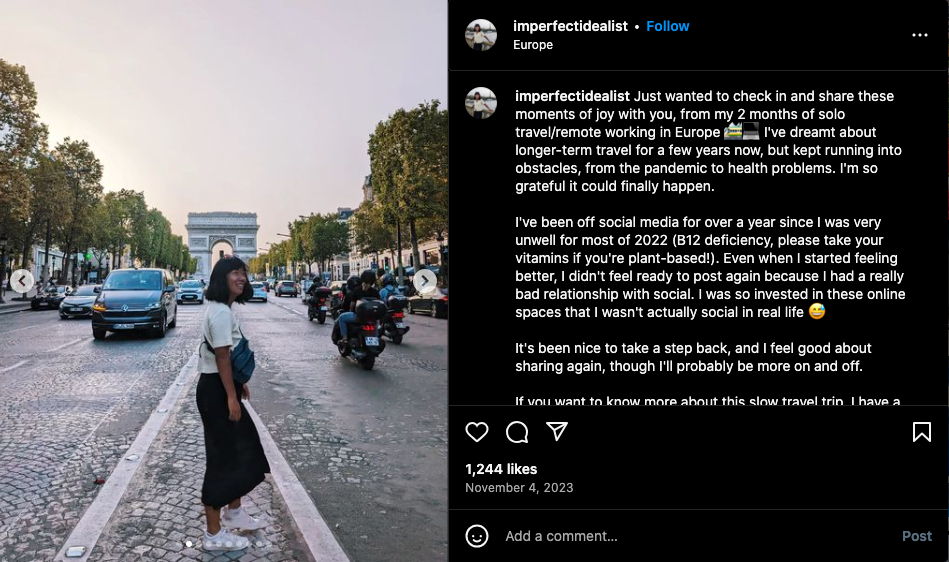Image resolution: width=949 pixels, height=562 pixels.
Task: Focus the Add a comment field
Action: click(696, 536)
